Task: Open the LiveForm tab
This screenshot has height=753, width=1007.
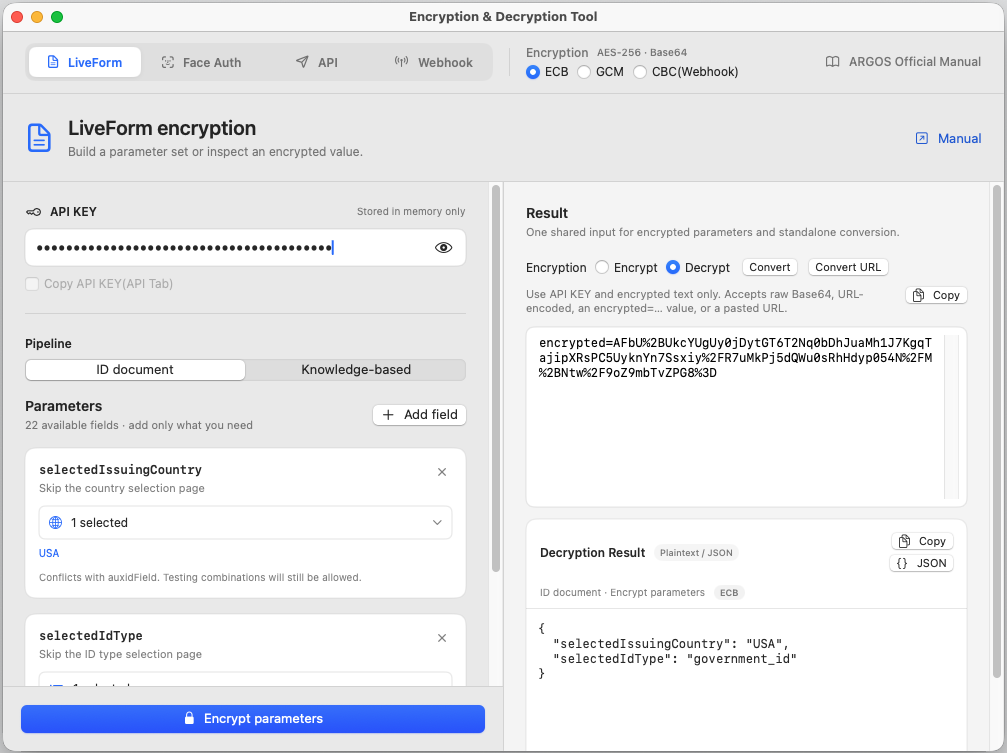Action: 85,62
